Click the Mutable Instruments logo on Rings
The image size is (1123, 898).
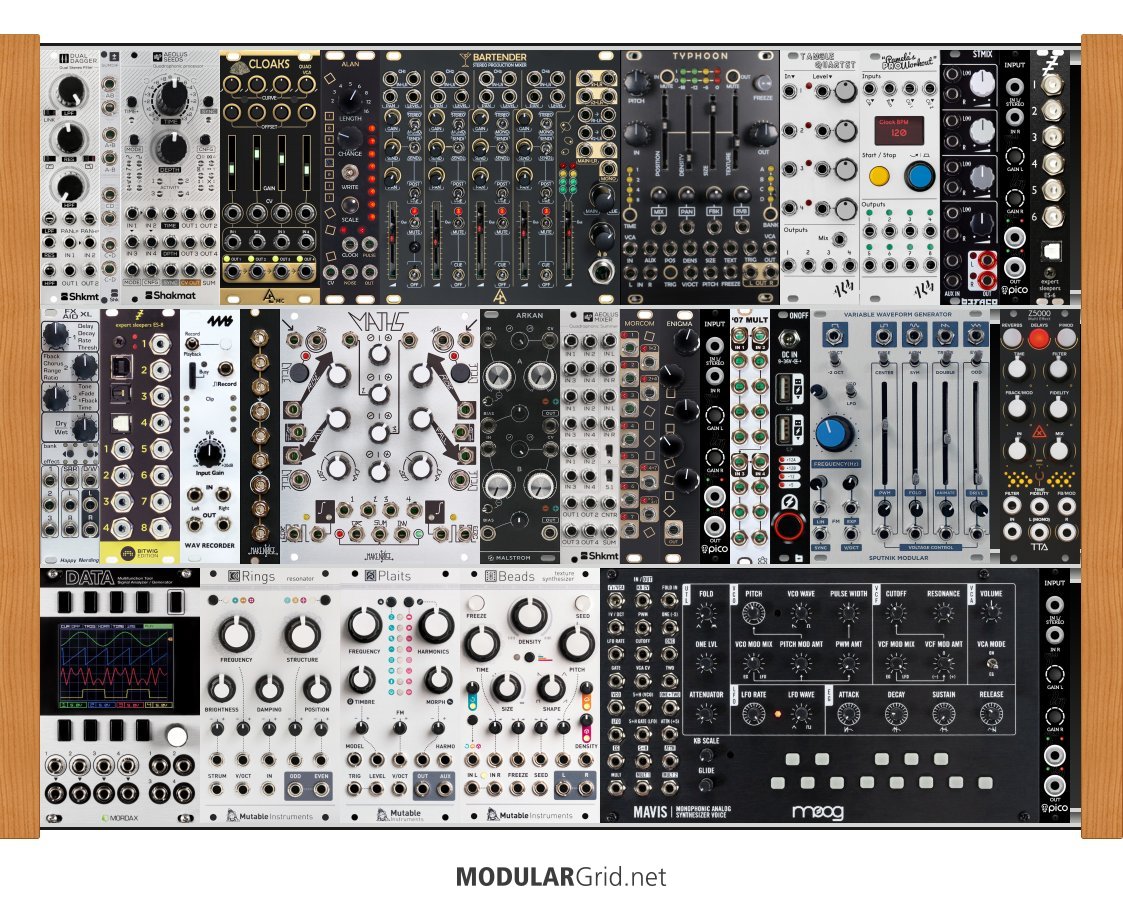[269, 816]
